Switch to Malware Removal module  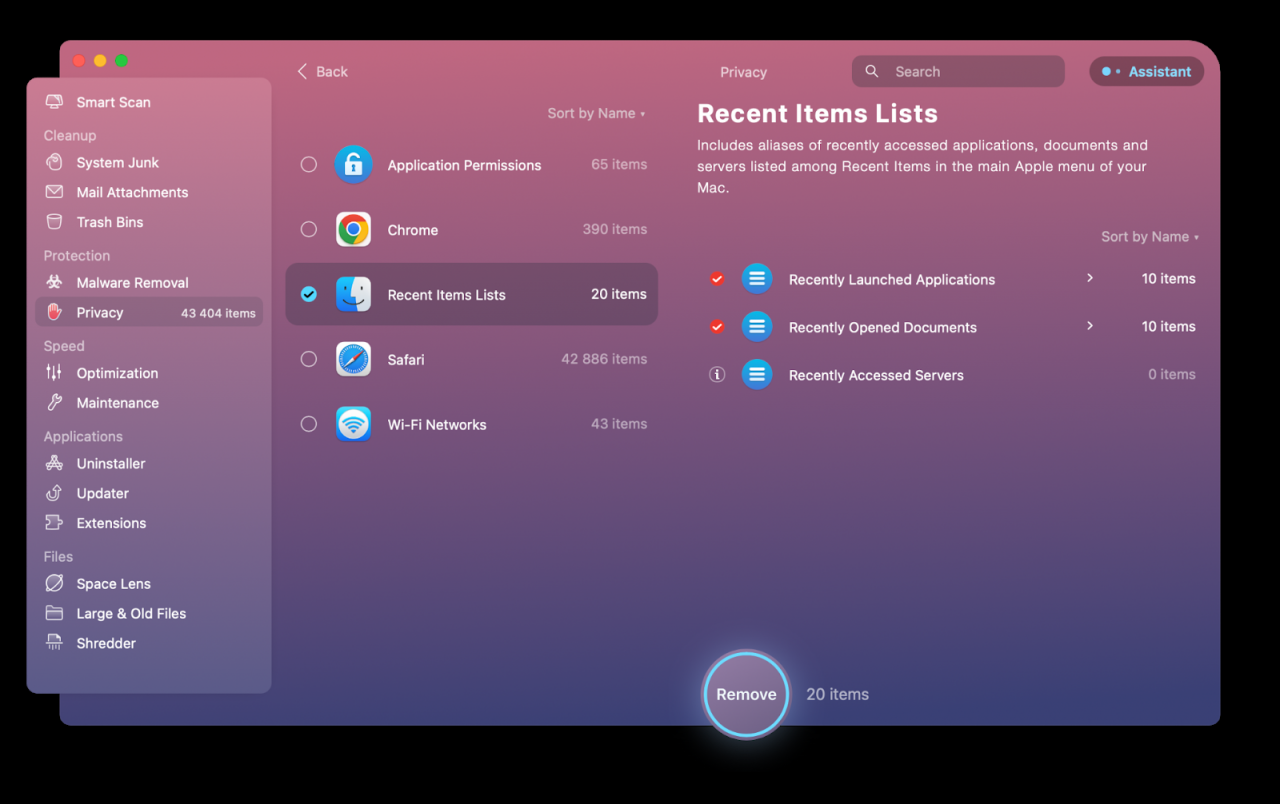click(x=149, y=282)
